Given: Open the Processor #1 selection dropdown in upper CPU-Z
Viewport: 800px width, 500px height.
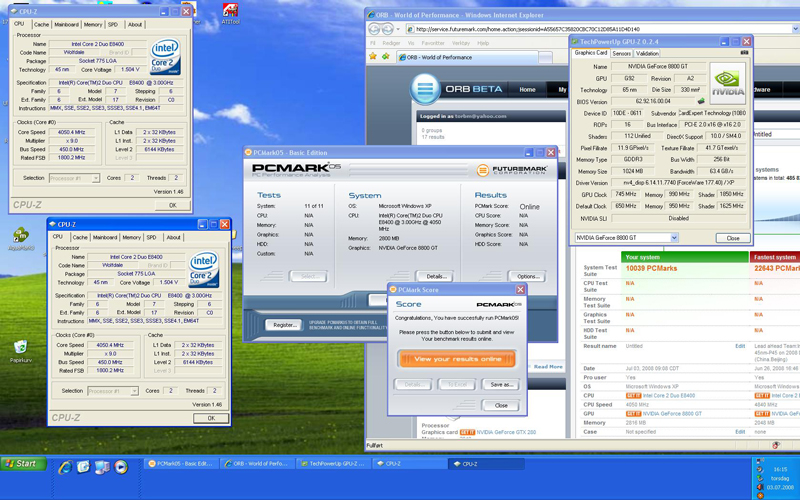Looking at the screenshot, I should 95,178.
